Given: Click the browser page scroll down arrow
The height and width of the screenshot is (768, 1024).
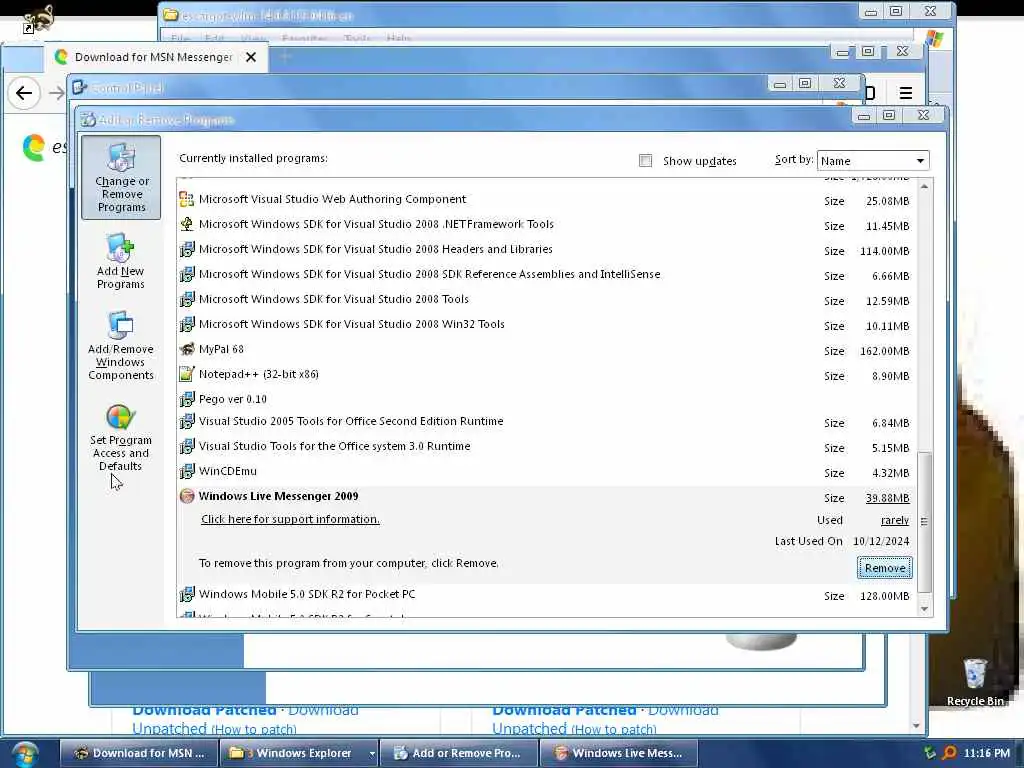Looking at the screenshot, I should 916,726.
